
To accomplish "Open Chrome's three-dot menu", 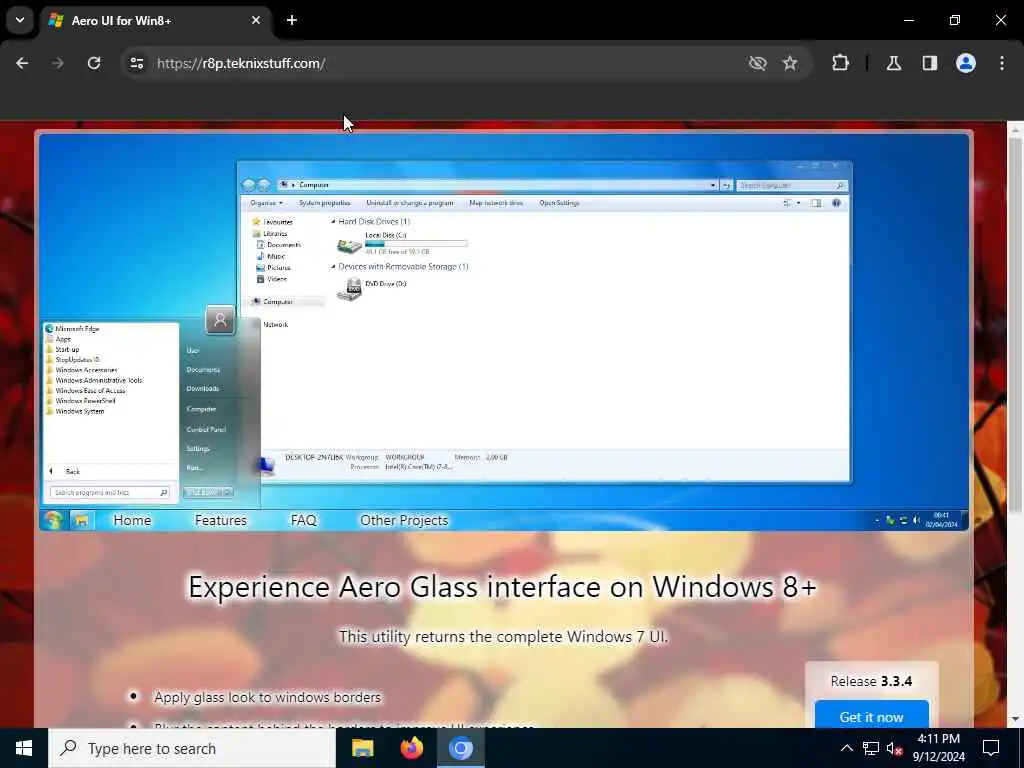I will [x=1002, y=63].
